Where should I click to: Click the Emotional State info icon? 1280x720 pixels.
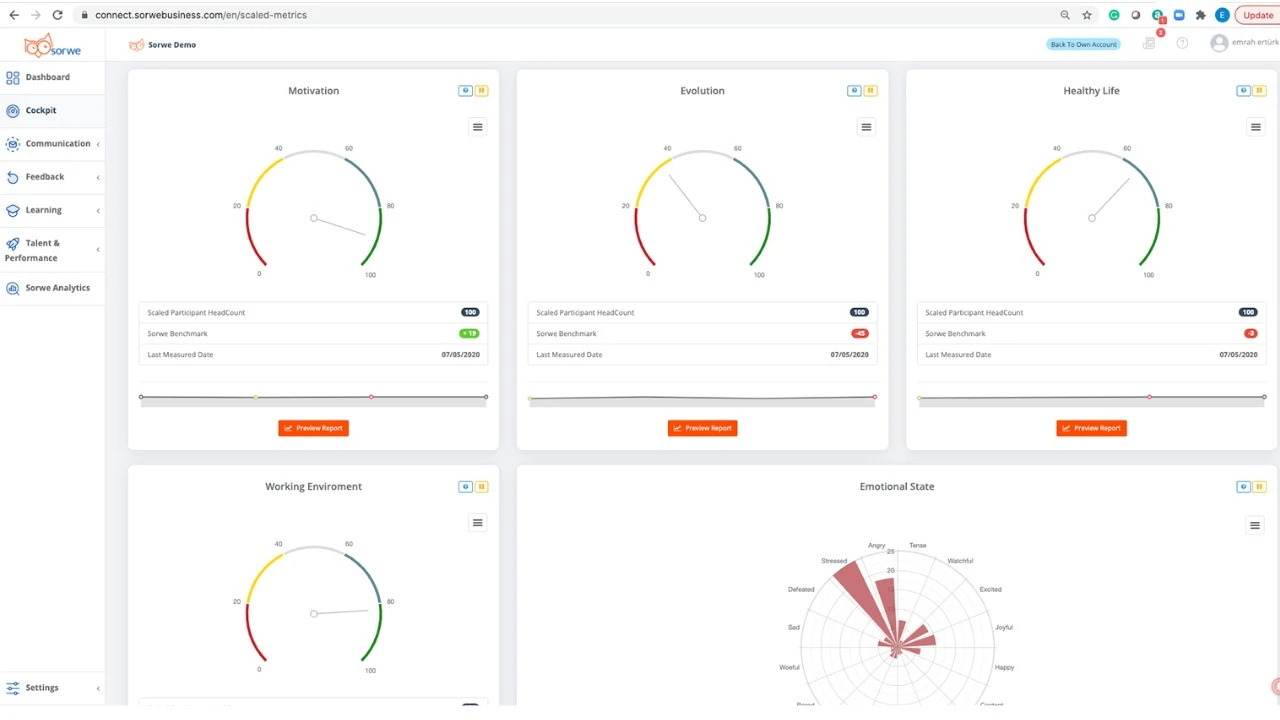click(x=1244, y=487)
